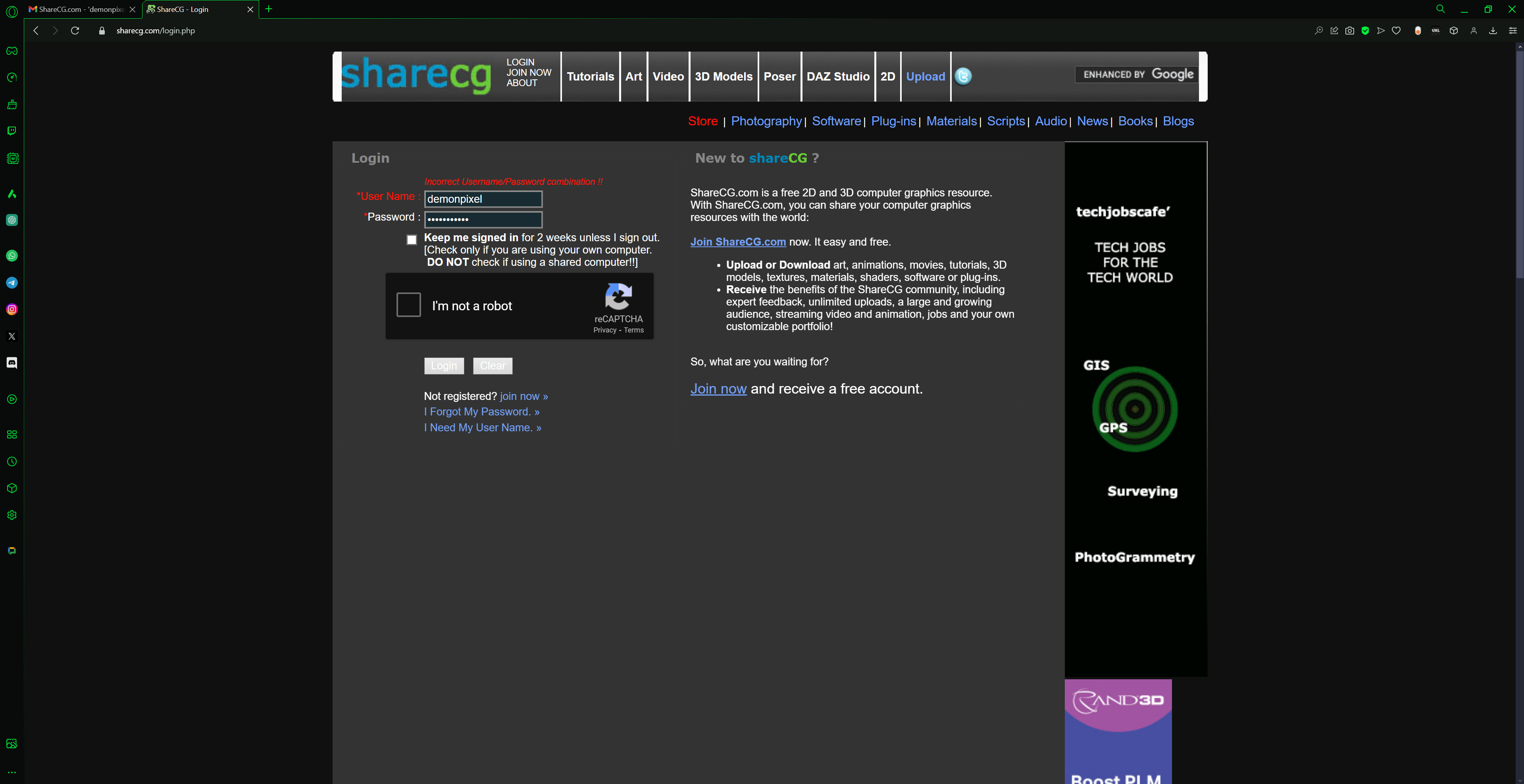Open the 3D Models menu item
The height and width of the screenshot is (784, 1524).
(724, 76)
